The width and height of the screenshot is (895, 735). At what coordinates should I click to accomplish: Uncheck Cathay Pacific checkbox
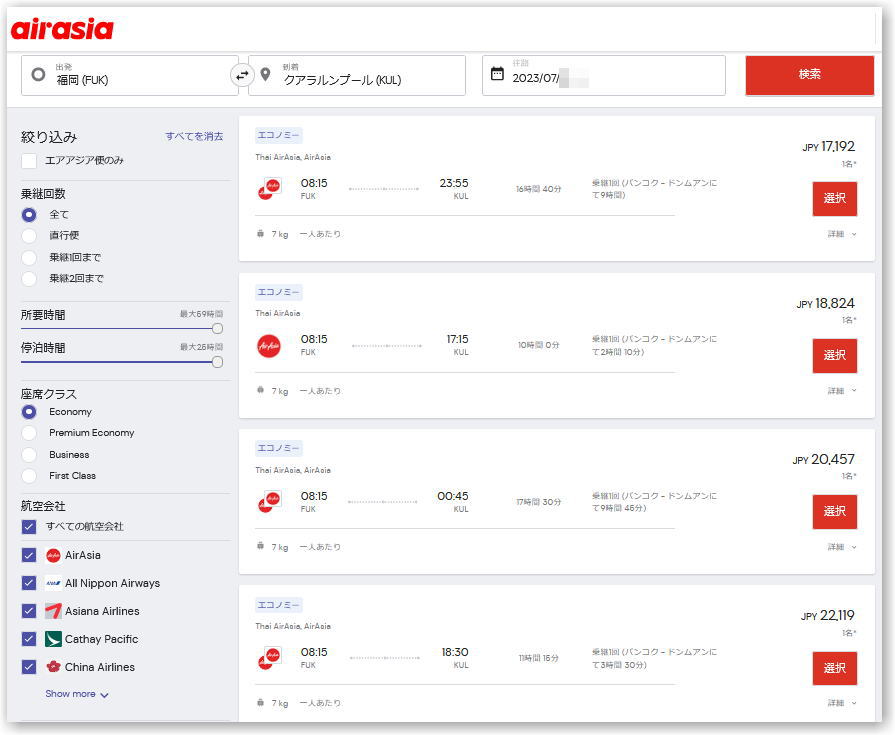[x=29, y=639]
